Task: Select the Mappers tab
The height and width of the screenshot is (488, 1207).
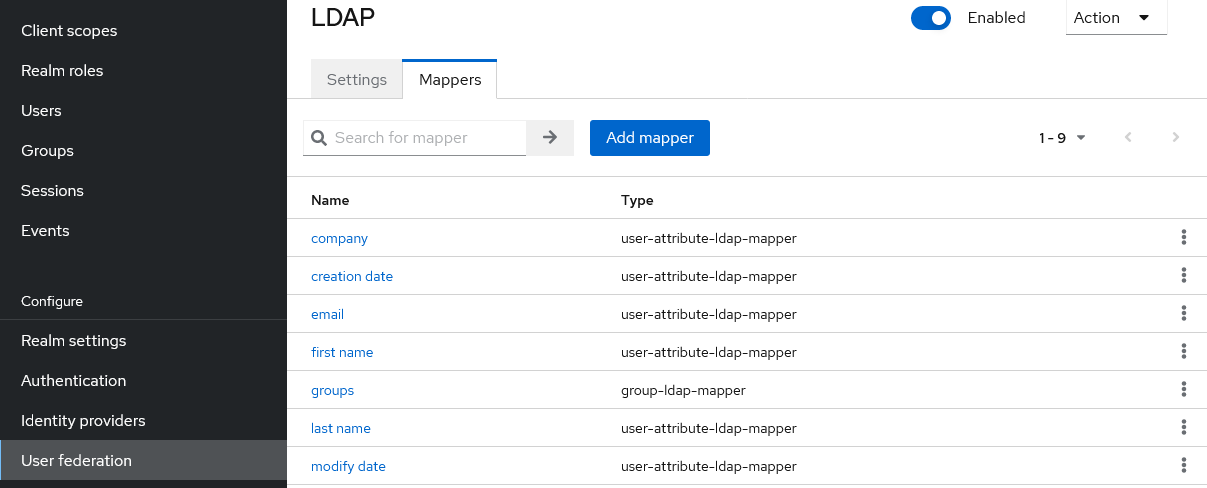Action: point(450,80)
